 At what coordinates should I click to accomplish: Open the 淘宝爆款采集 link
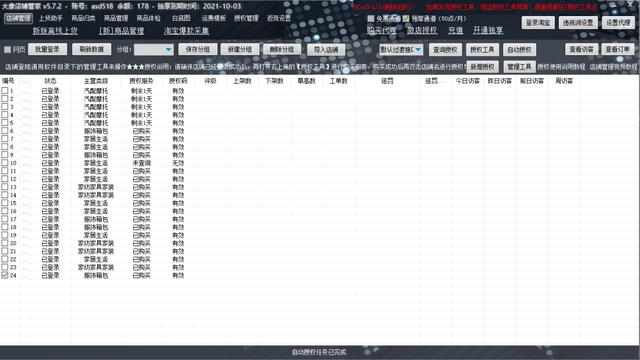[x=187, y=31]
